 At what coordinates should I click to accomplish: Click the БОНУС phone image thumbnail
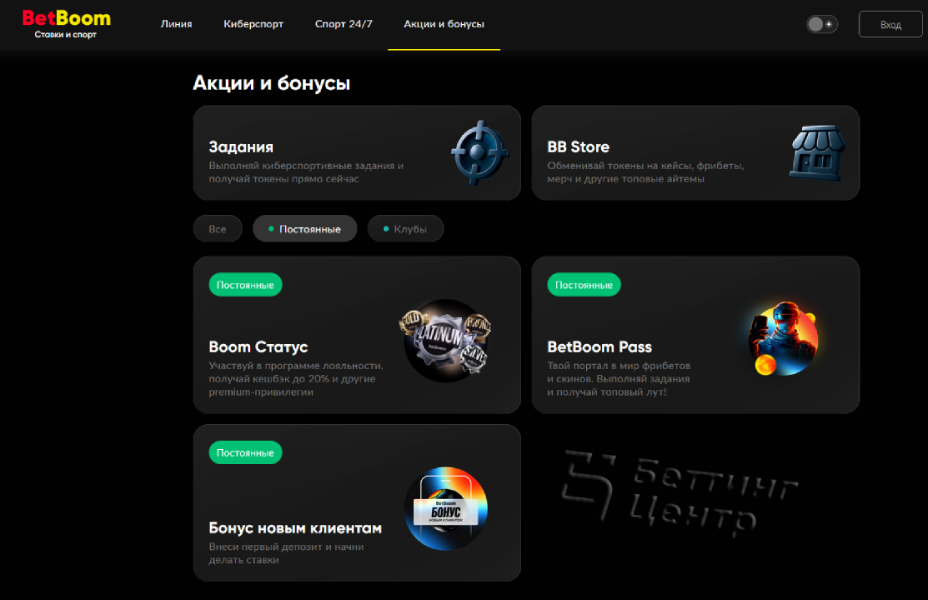(446, 508)
